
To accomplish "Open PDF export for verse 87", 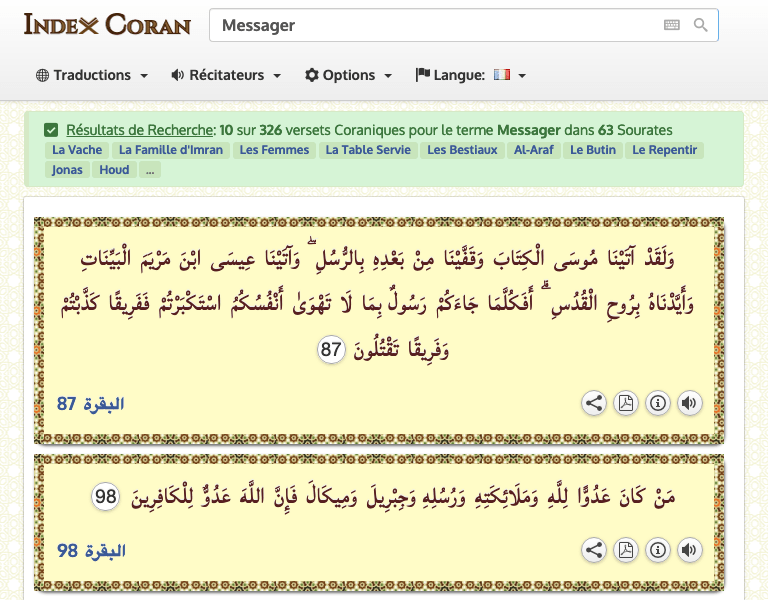I will pyautogui.click(x=625, y=404).
